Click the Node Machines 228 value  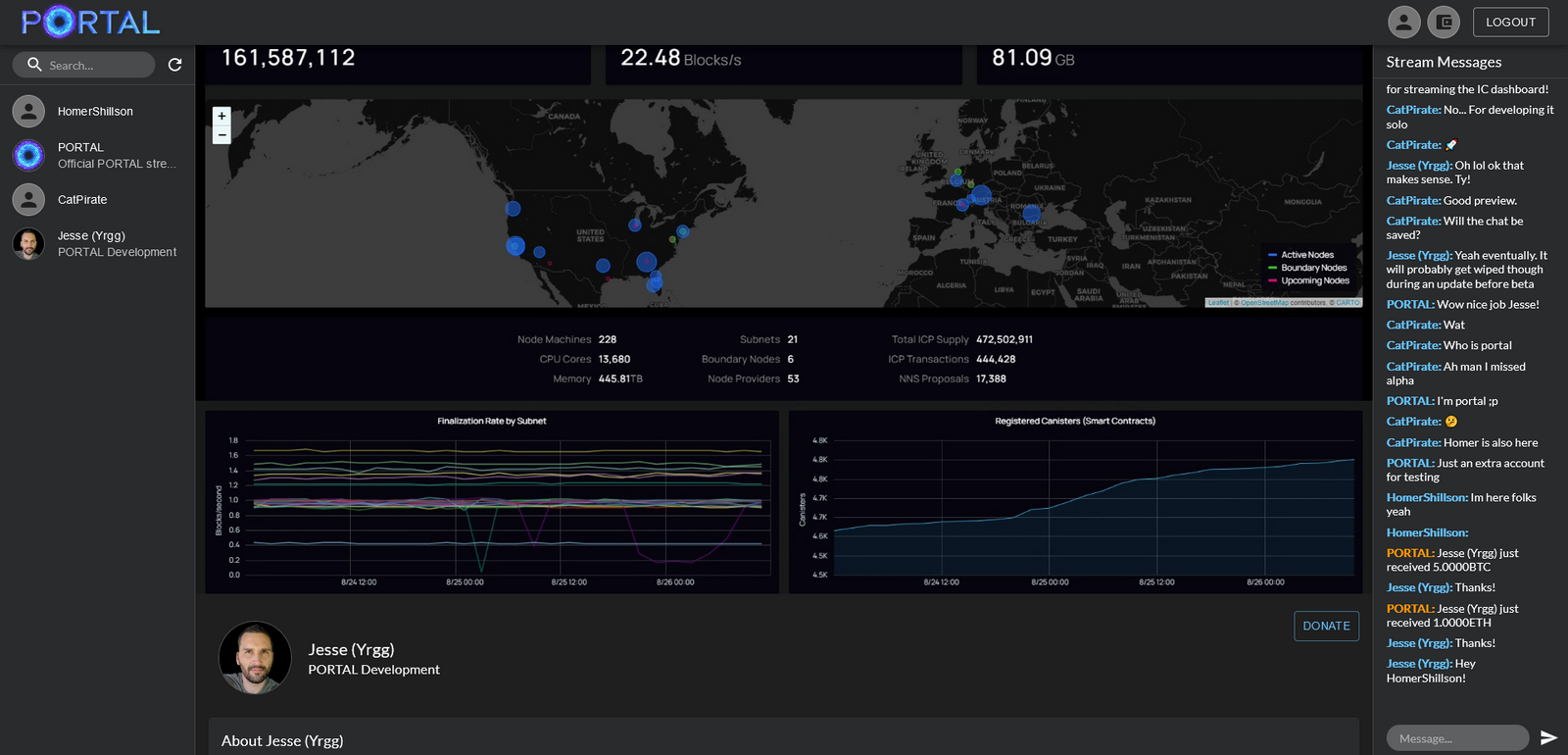[x=608, y=339]
